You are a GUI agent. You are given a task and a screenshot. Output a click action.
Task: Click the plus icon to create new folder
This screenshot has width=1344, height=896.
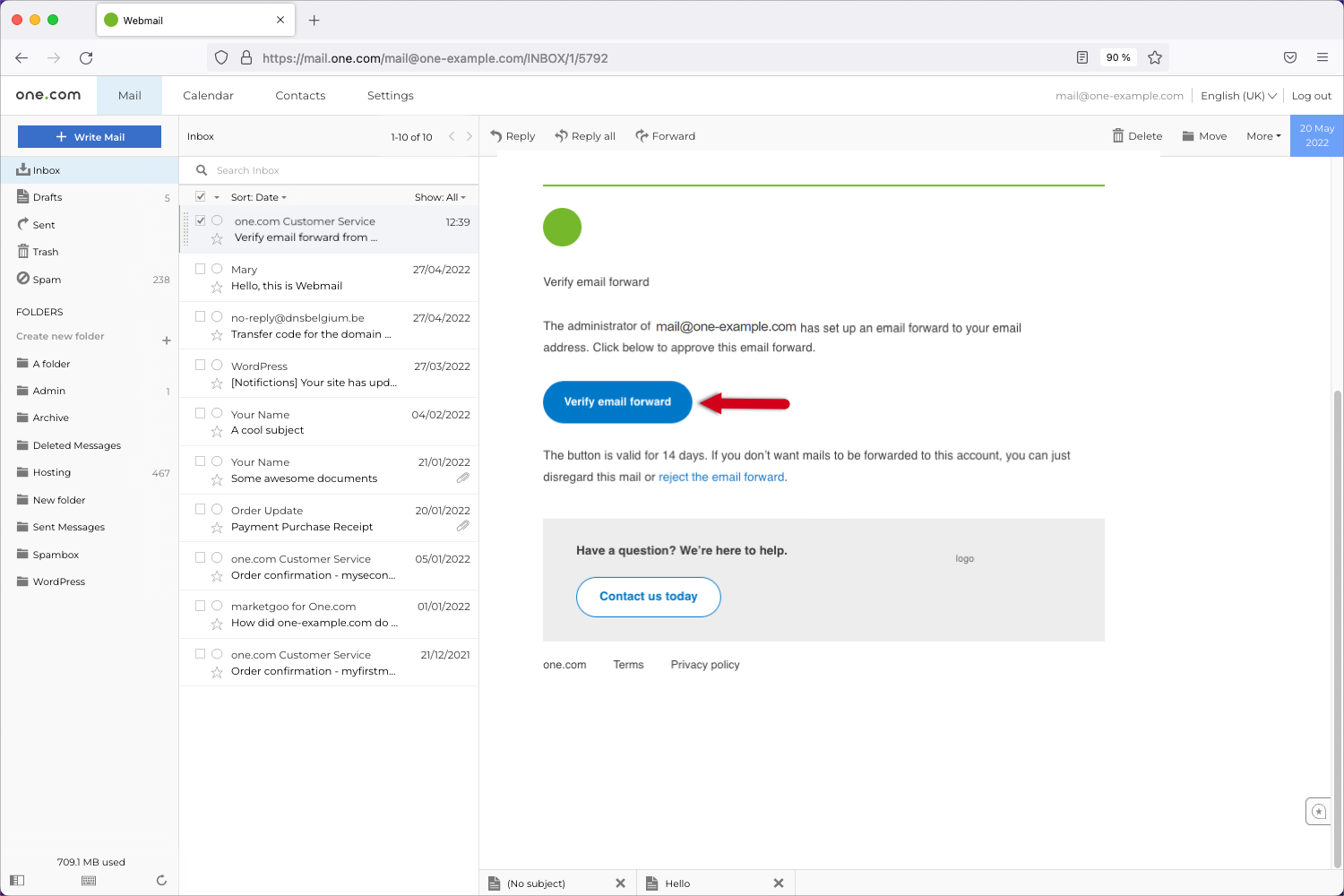(167, 340)
